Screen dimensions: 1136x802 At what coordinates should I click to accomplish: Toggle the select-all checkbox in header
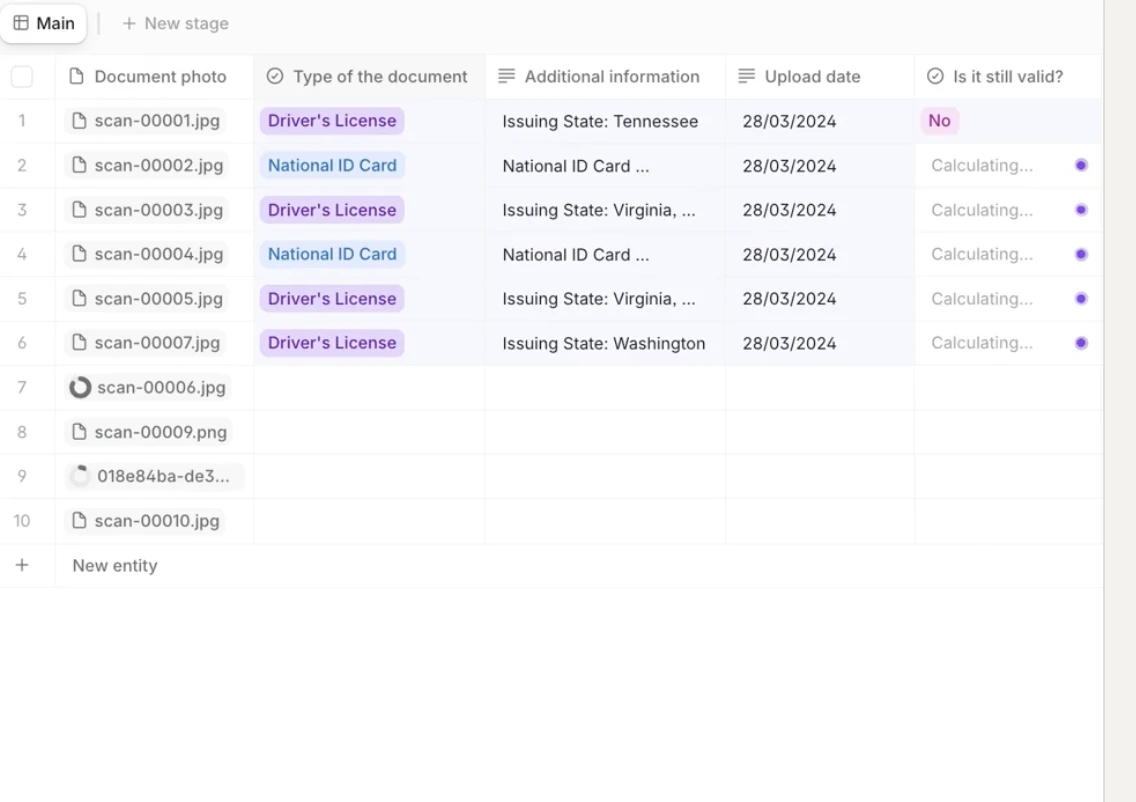(x=22, y=76)
